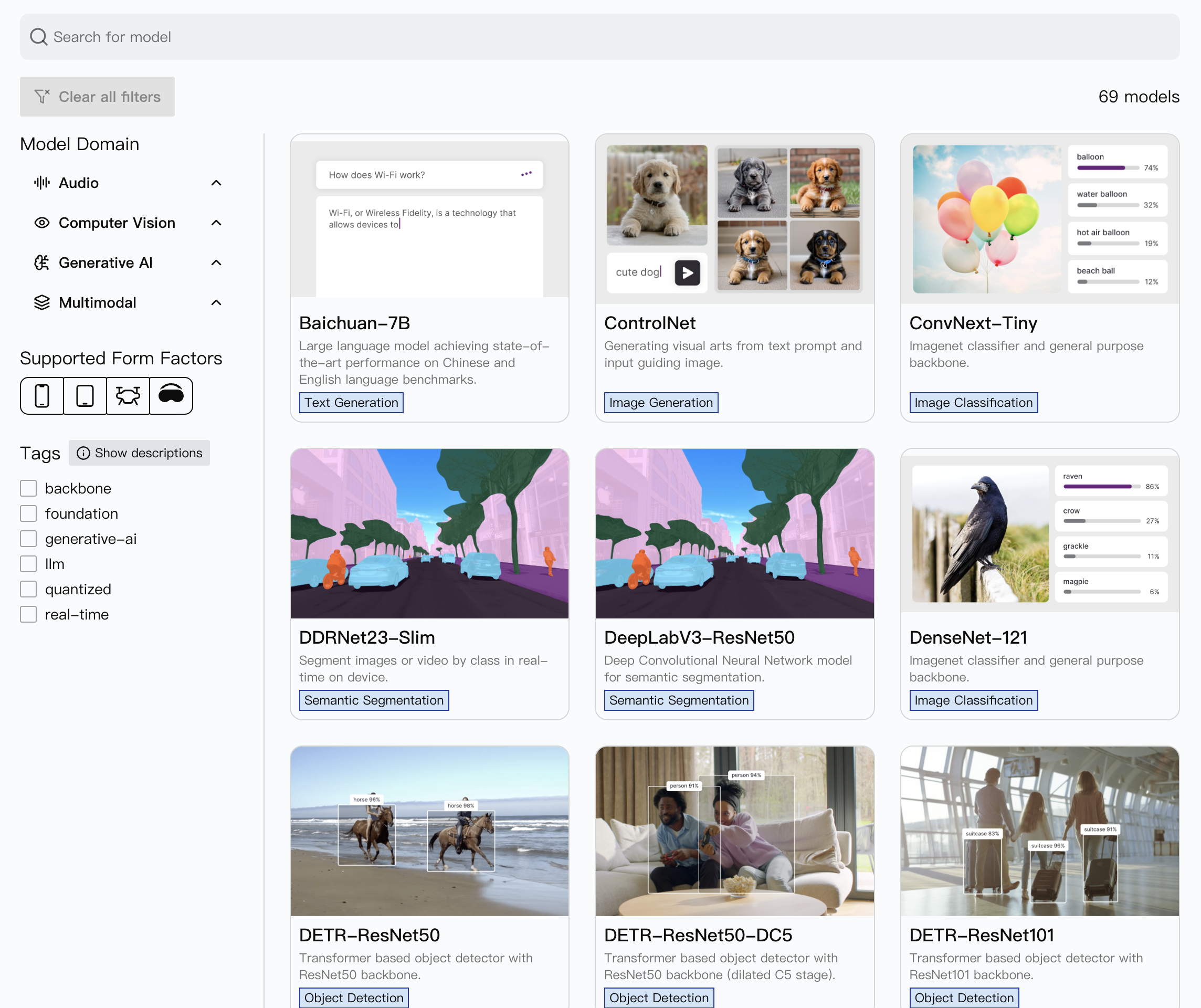This screenshot has height=1008, width=1201.
Task: Click the DETR-ResNet50 horses thumbnail
Action: [x=429, y=831]
